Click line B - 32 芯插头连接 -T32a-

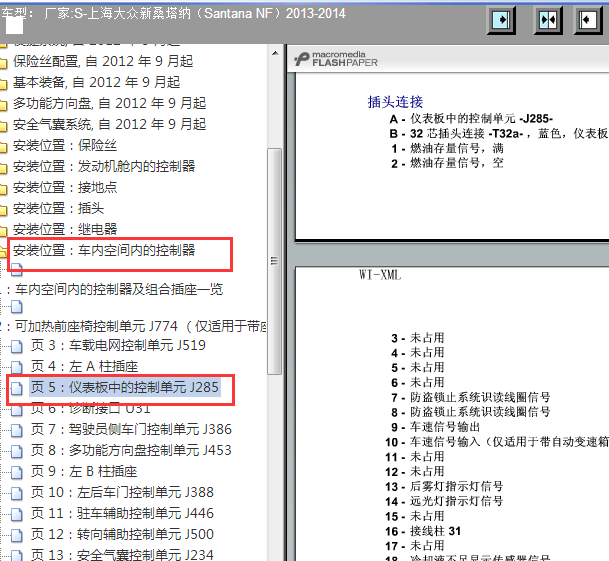click(x=499, y=134)
